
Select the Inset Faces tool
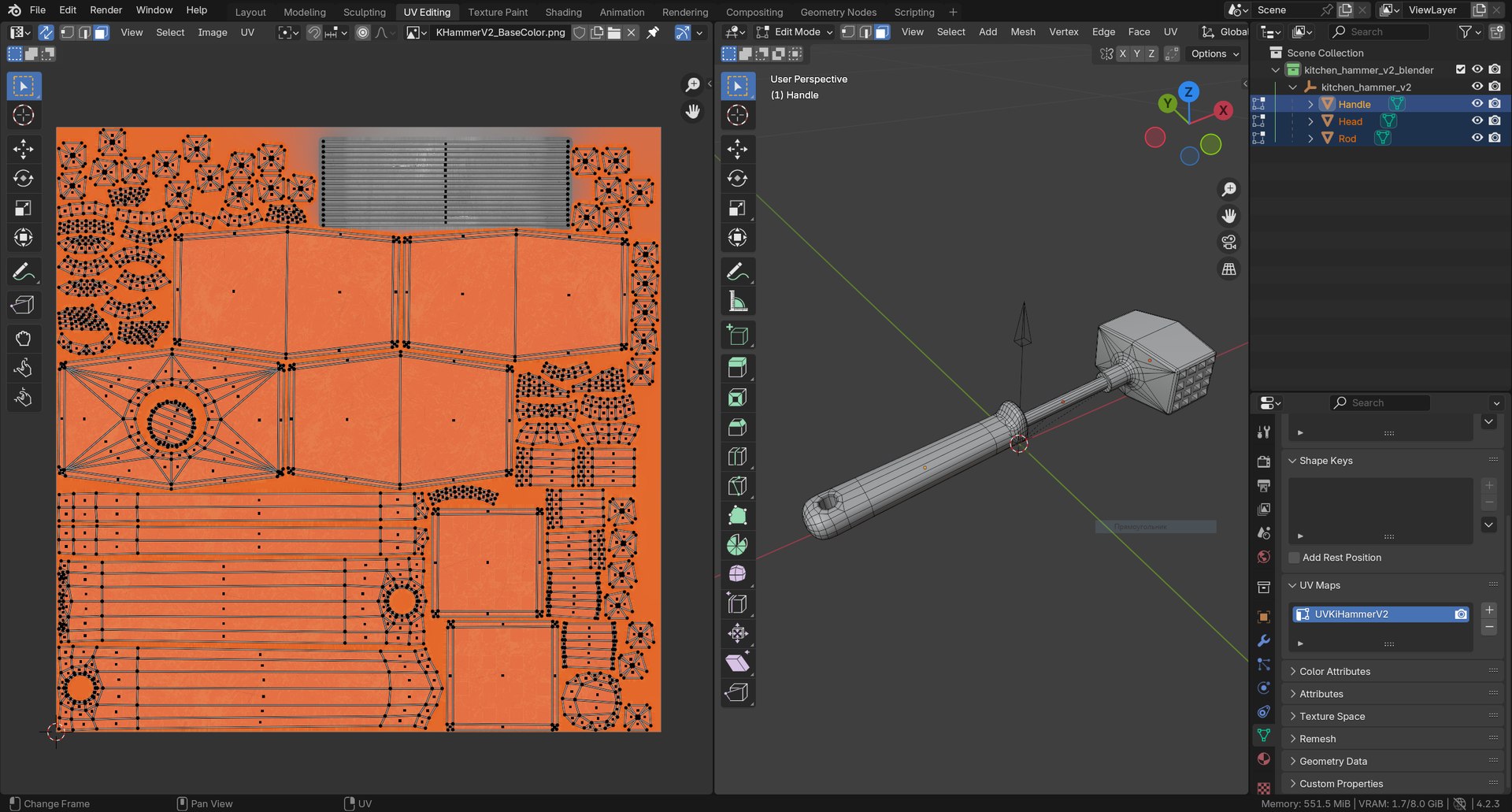[x=738, y=398]
